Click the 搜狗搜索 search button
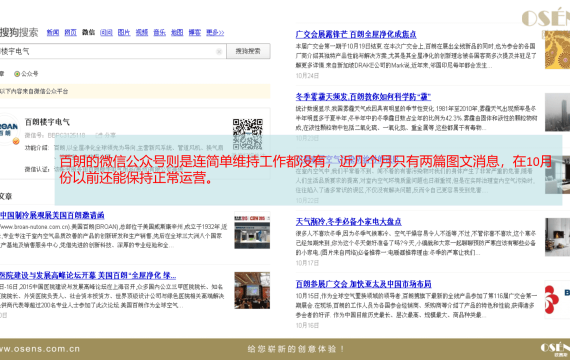570x360 pixels. pyautogui.click(x=248, y=51)
